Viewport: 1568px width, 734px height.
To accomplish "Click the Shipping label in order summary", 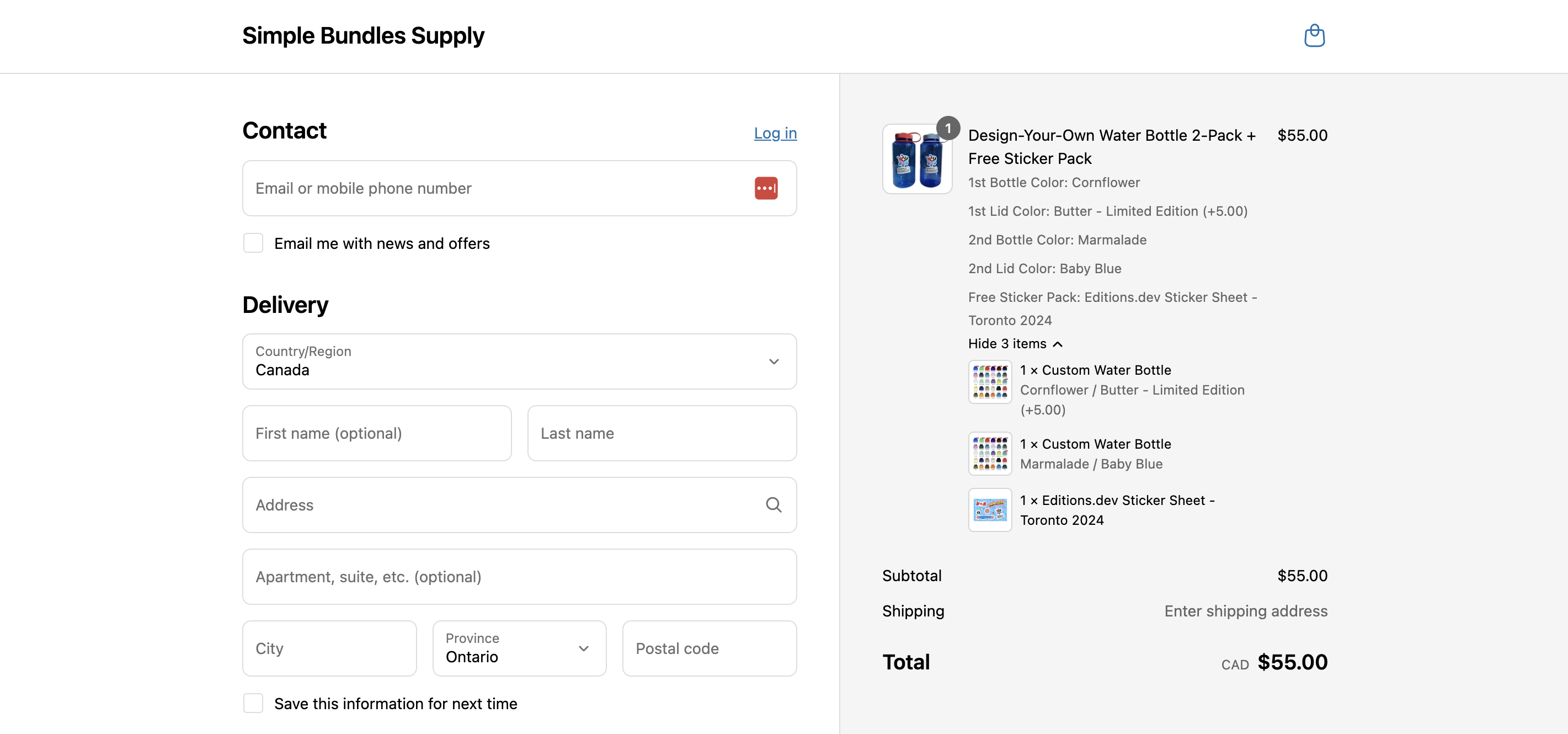I will coord(913,611).
